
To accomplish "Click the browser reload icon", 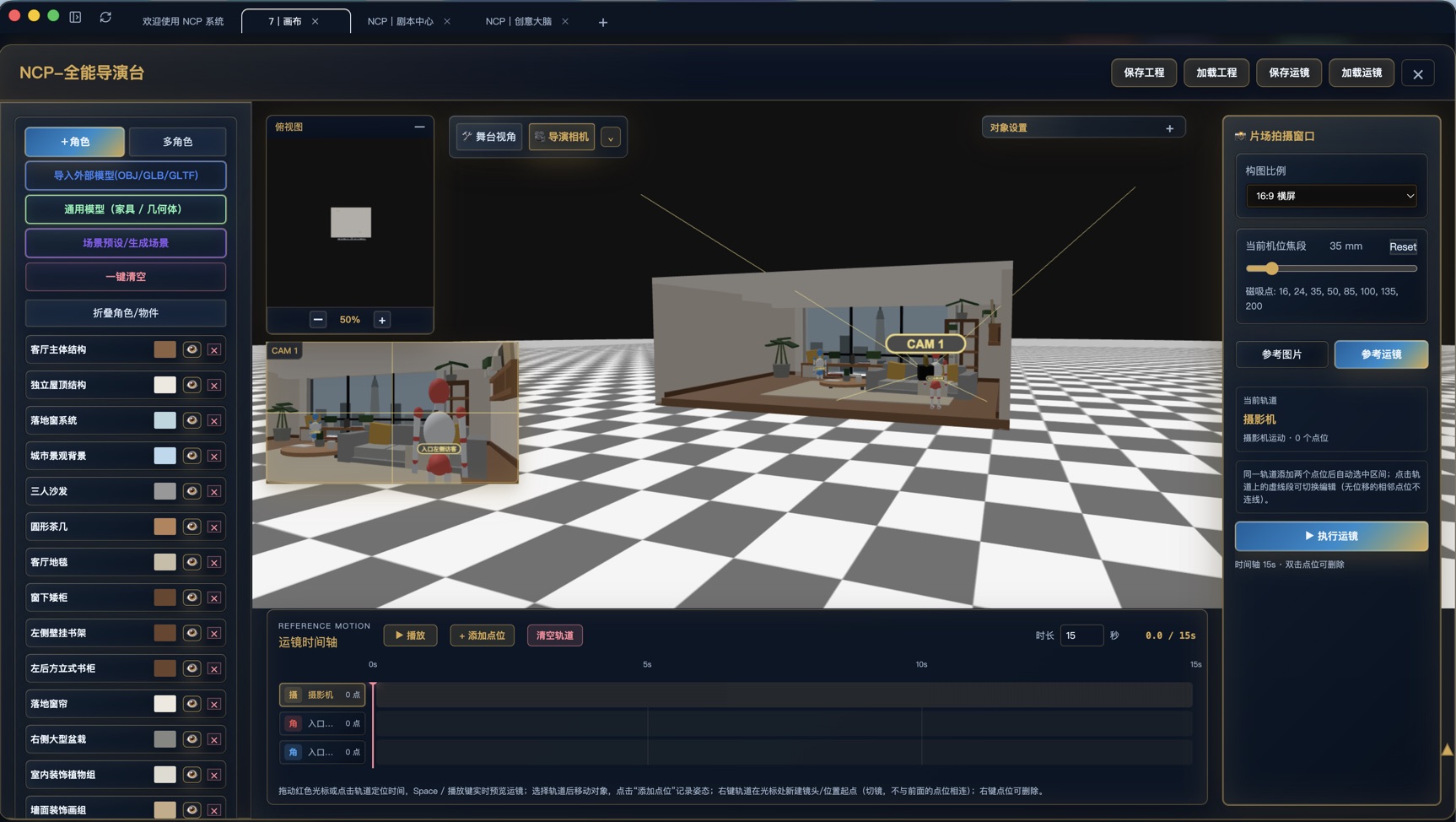I will pos(105,17).
